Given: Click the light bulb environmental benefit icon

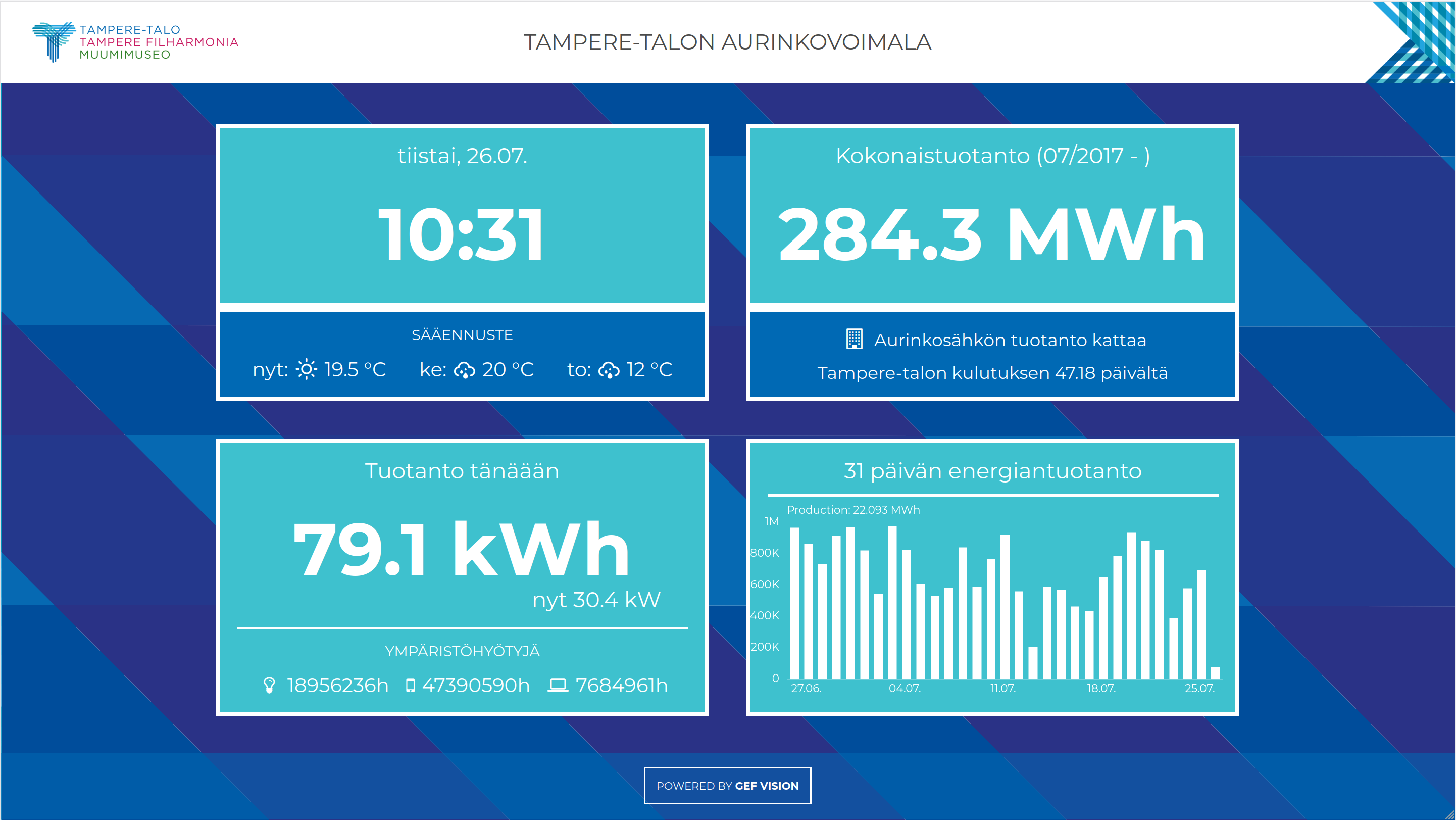Looking at the screenshot, I should pos(270,686).
